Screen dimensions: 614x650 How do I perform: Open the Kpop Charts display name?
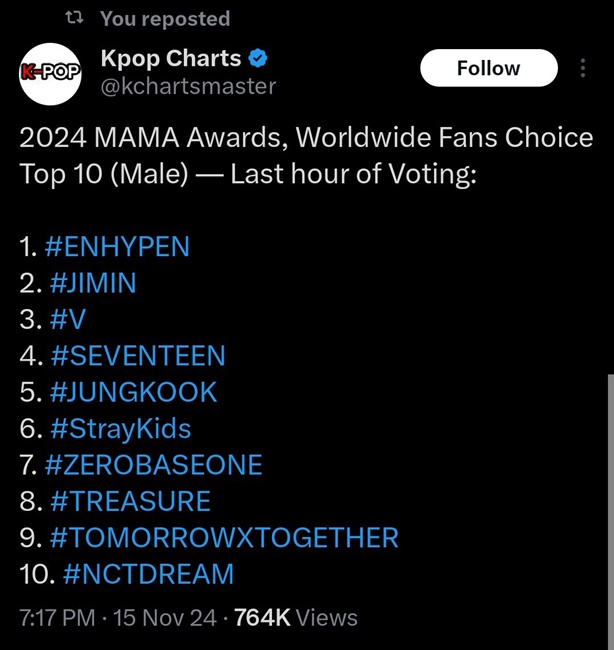coord(171,59)
